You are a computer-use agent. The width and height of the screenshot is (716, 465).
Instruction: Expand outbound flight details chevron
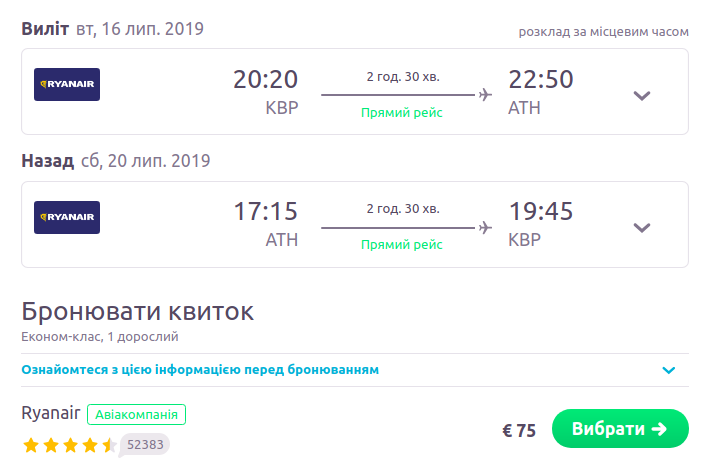tap(642, 95)
